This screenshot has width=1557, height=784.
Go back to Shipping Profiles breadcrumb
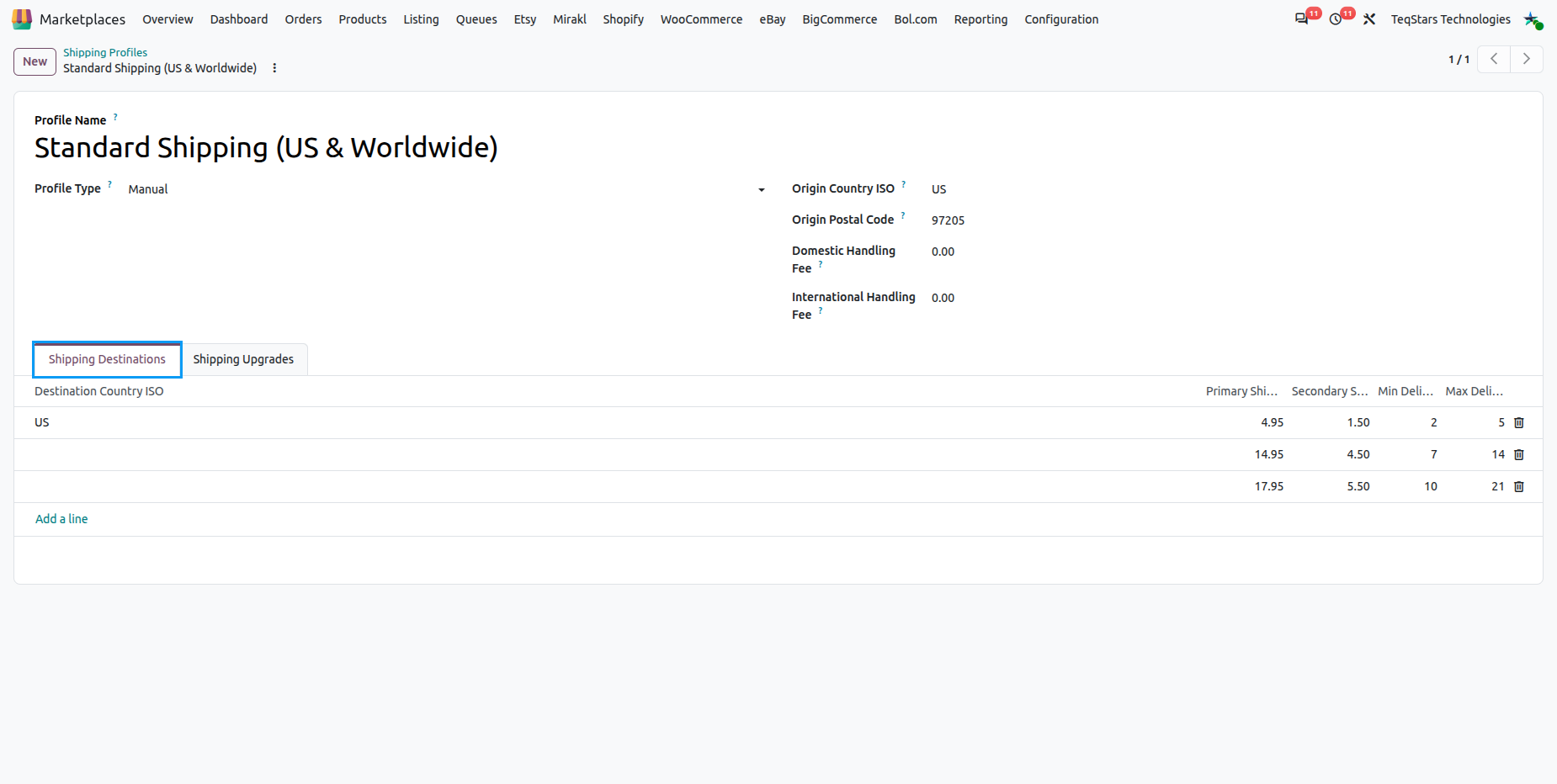[x=105, y=52]
